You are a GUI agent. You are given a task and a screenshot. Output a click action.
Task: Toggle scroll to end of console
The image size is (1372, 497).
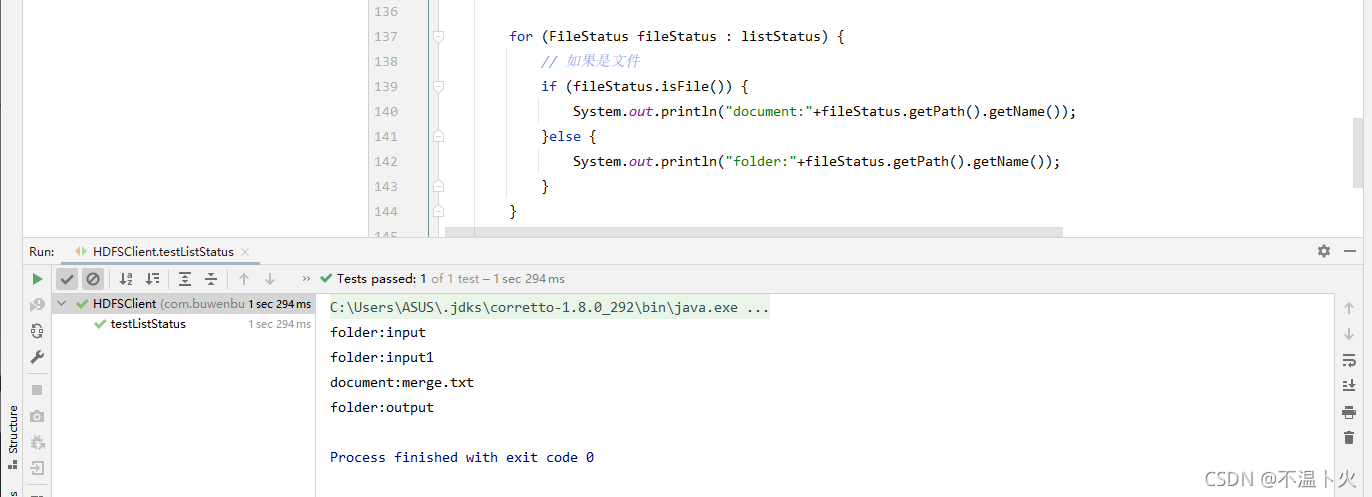click(1349, 386)
